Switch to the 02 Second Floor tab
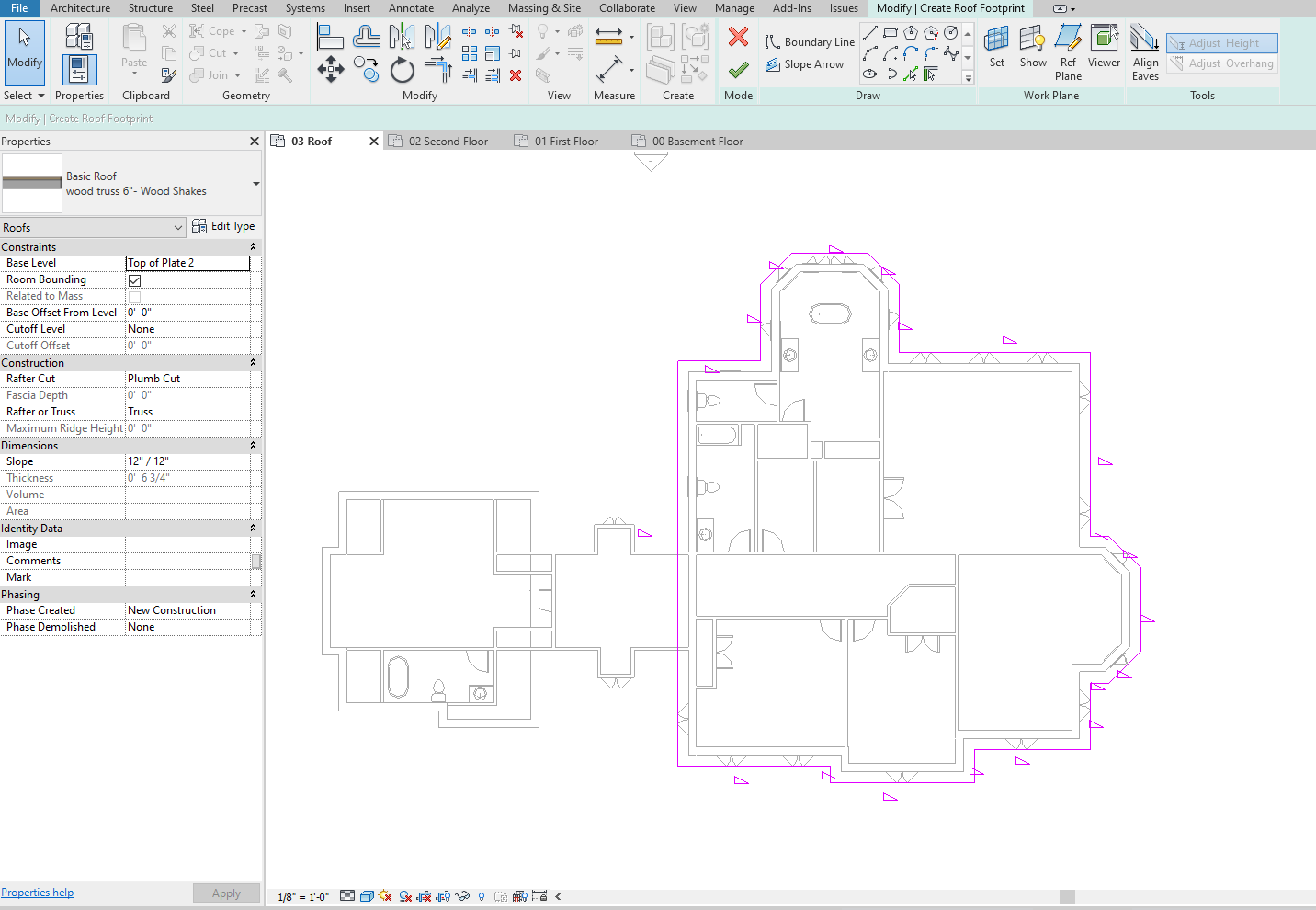 click(448, 141)
